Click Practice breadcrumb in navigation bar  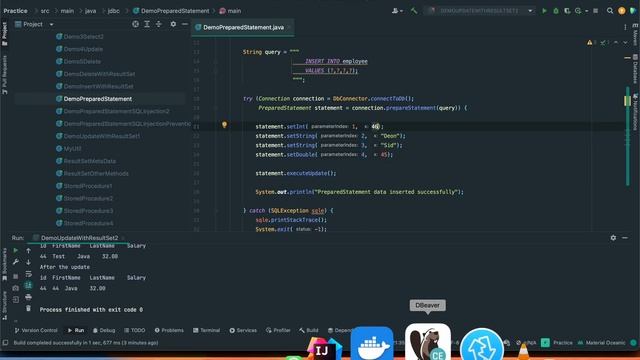(16, 11)
